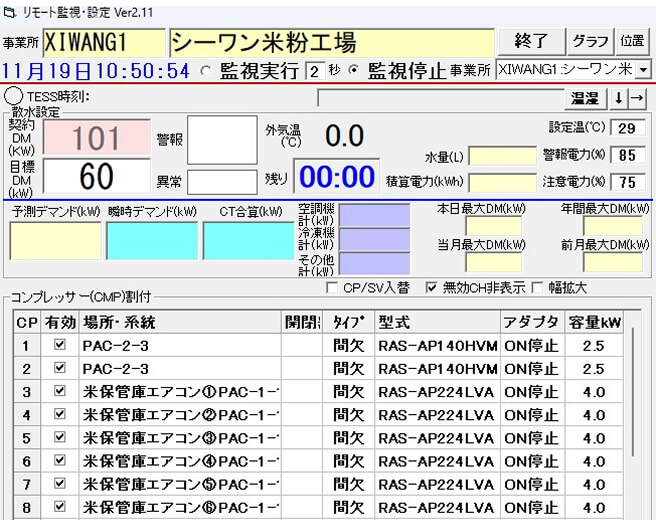Open the グラフ (Graph) view

click(590, 41)
